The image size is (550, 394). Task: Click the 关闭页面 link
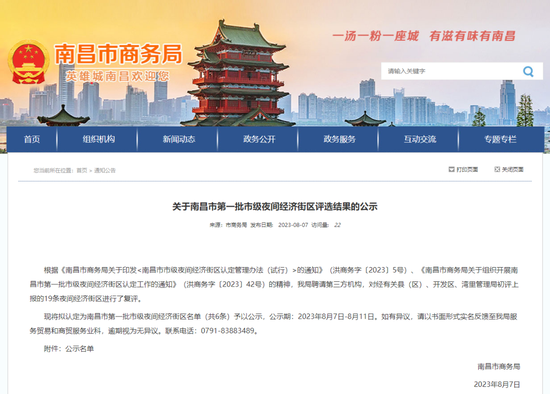(x=512, y=169)
